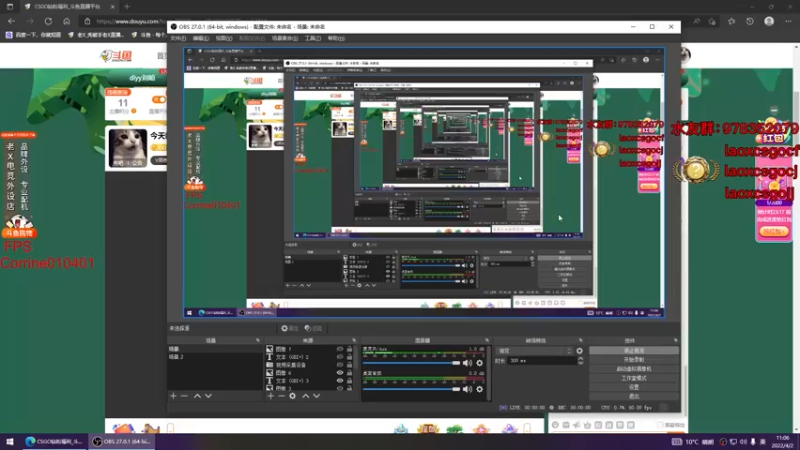The width and height of the screenshot is (800, 450).
Task: Open Edge history icon
Action: pyautogui.click(x=749, y=21)
